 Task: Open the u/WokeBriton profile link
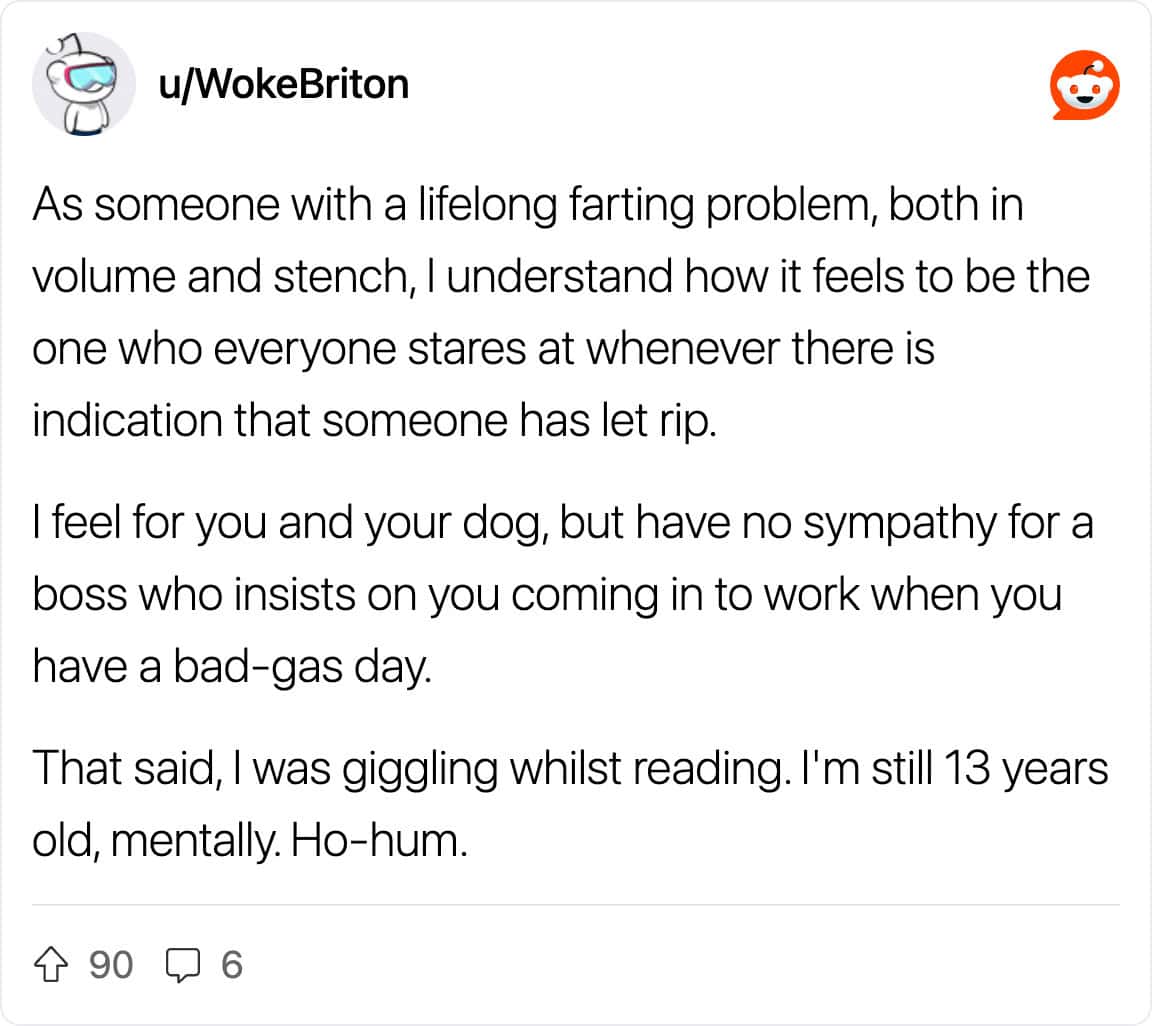tap(284, 85)
